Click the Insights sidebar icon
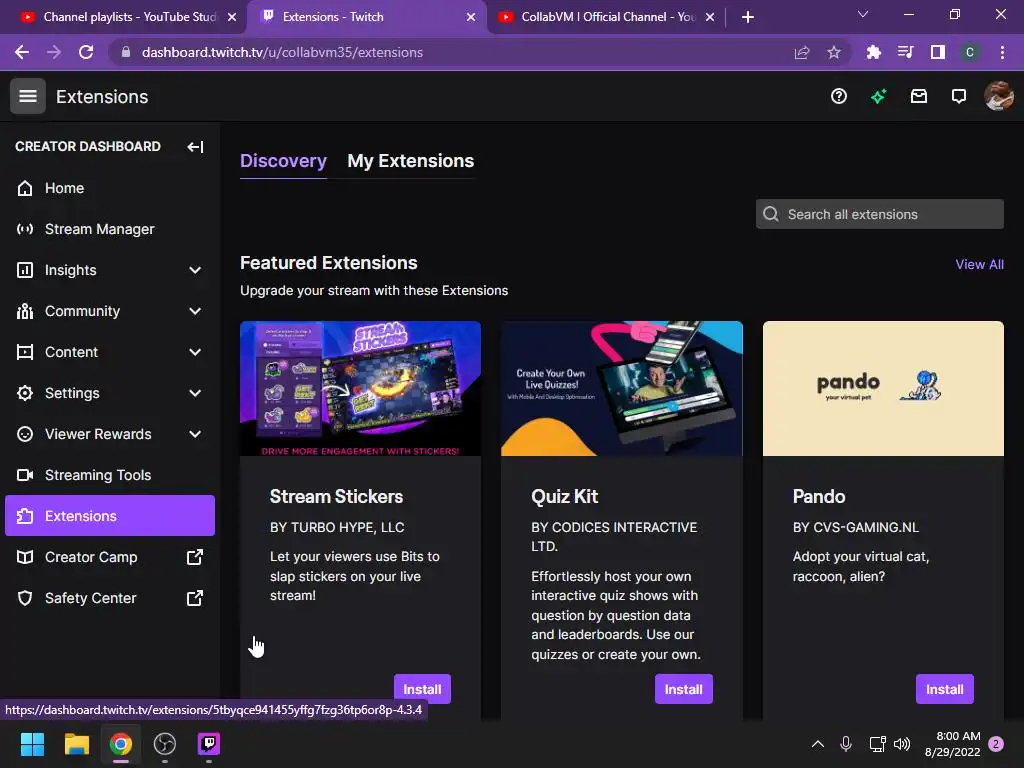 tap(25, 270)
